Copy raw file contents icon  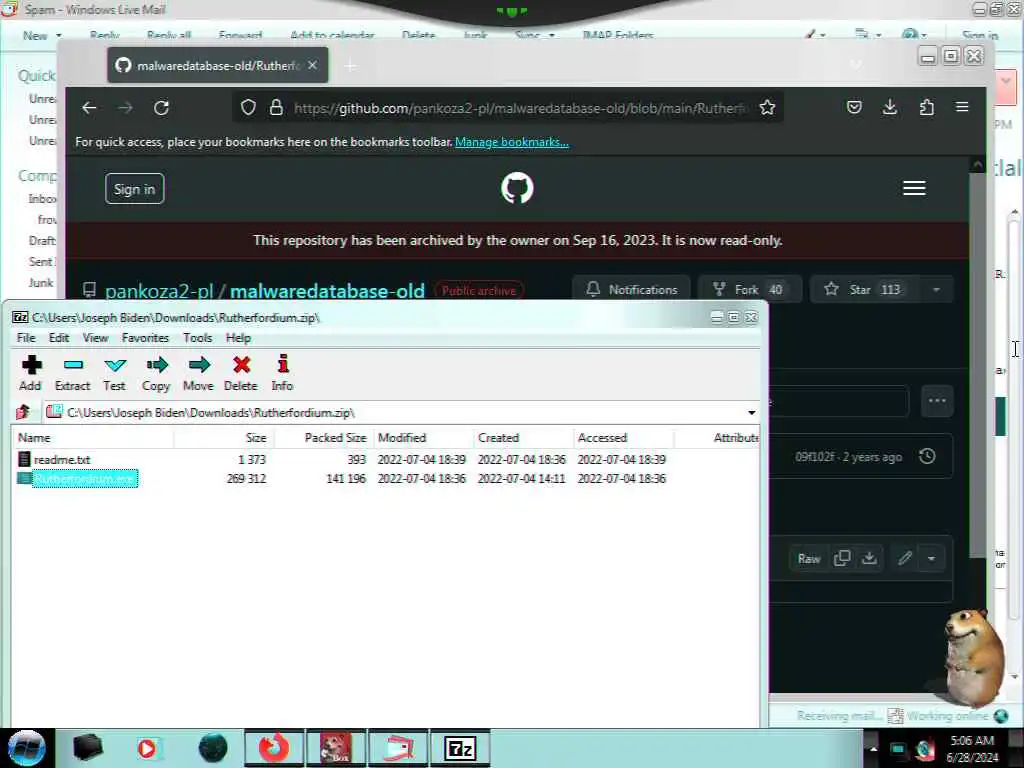click(x=842, y=558)
